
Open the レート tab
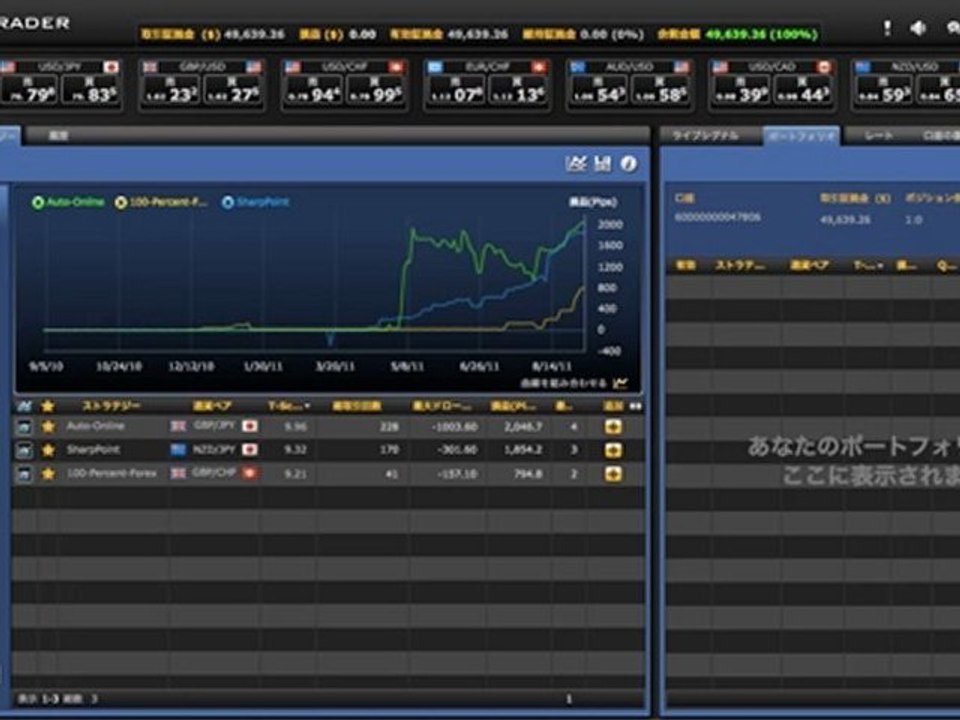(x=879, y=136)
